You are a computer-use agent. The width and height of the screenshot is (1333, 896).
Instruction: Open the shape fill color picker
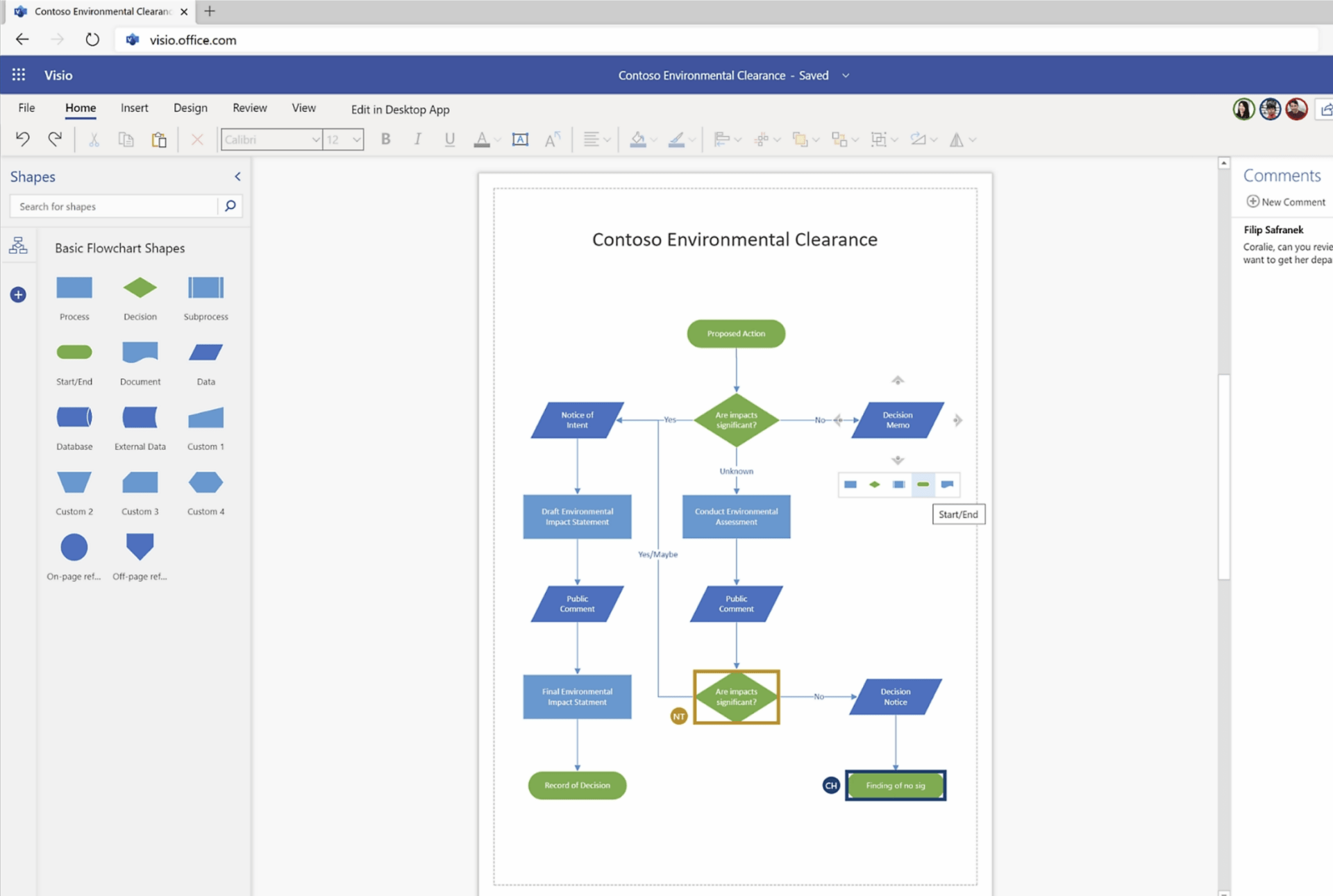(x=638, y=140)
